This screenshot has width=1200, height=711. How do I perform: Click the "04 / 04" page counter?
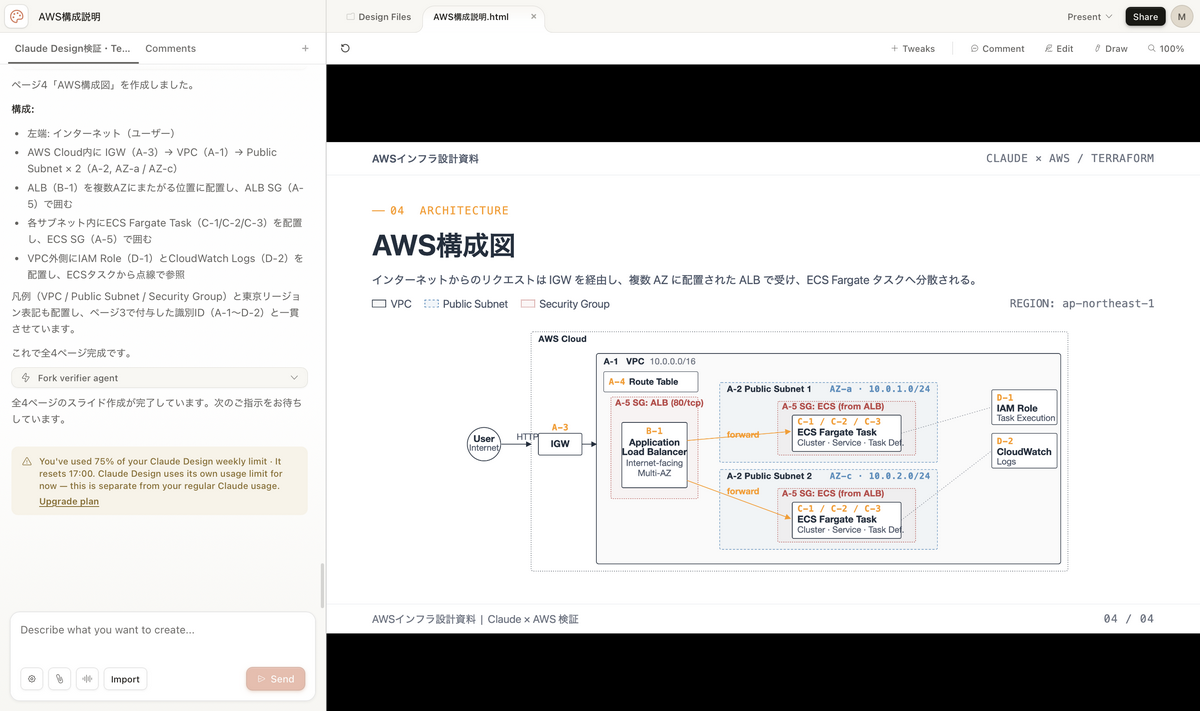click(x=1129, y=619)
